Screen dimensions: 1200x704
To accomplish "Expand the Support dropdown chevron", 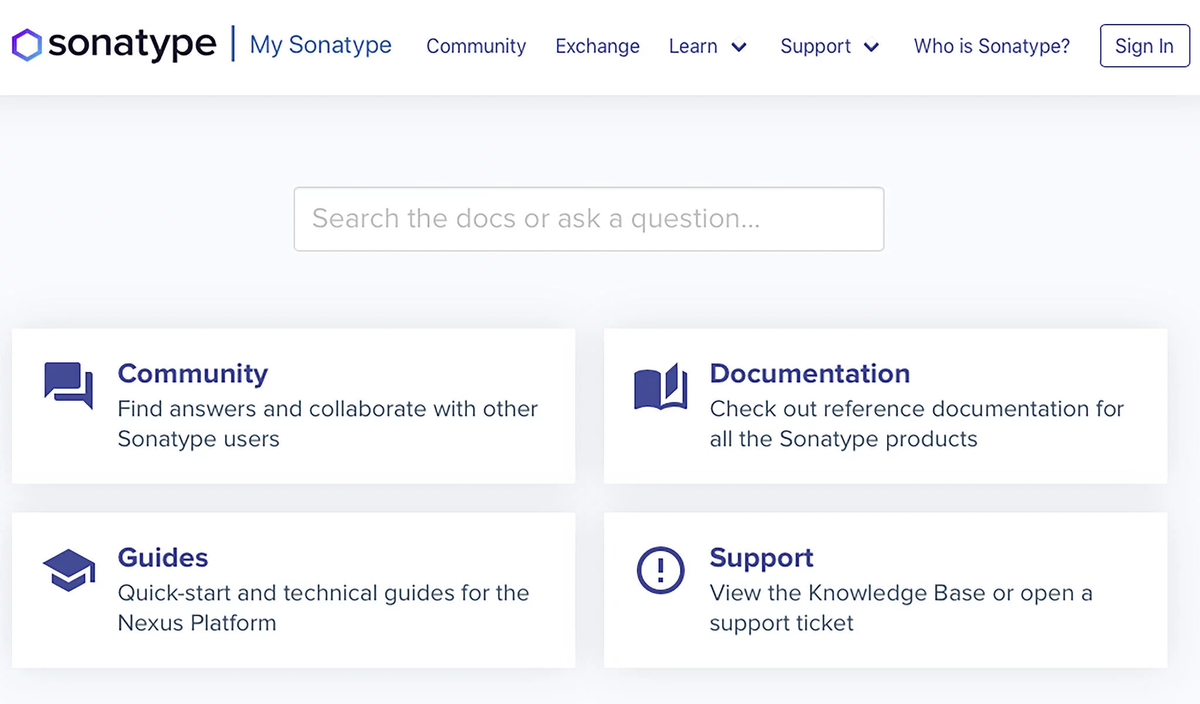I will (871, 47).
